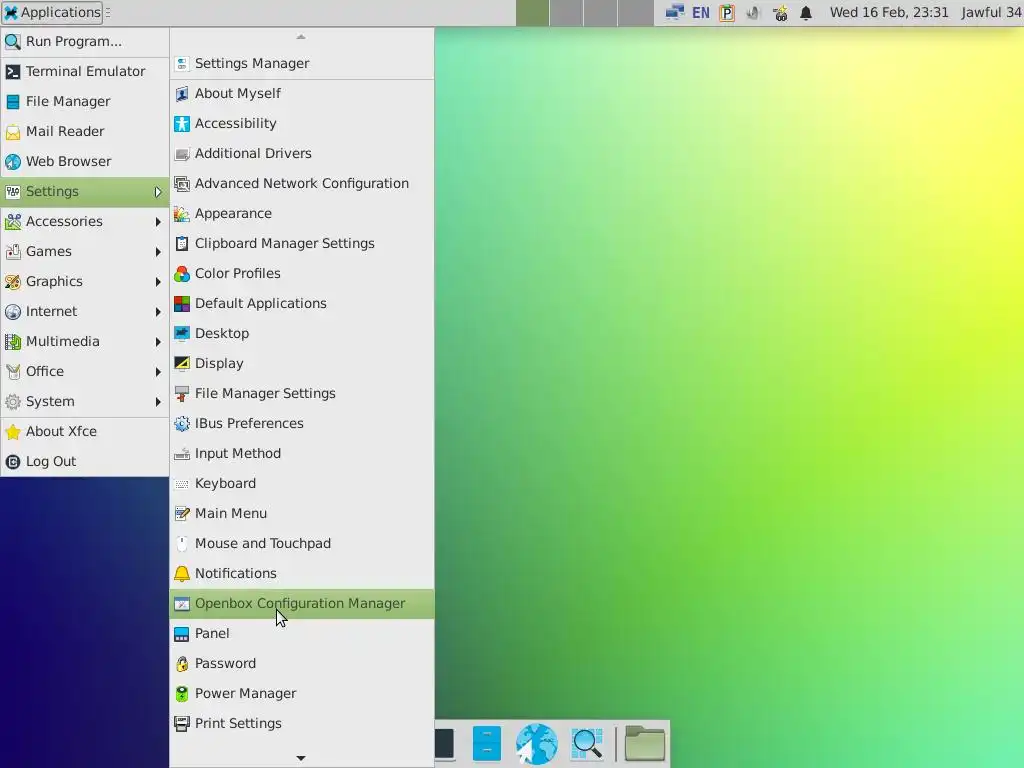Click the date and time clock

[x=889, y=12]
